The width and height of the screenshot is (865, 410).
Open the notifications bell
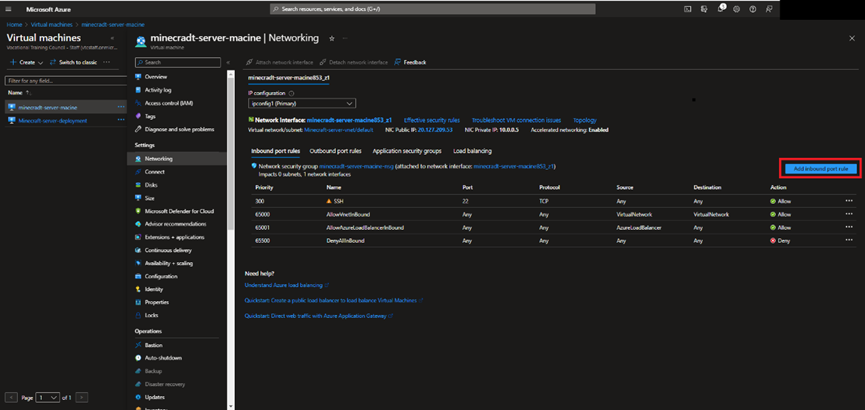[x=720, y=9]
